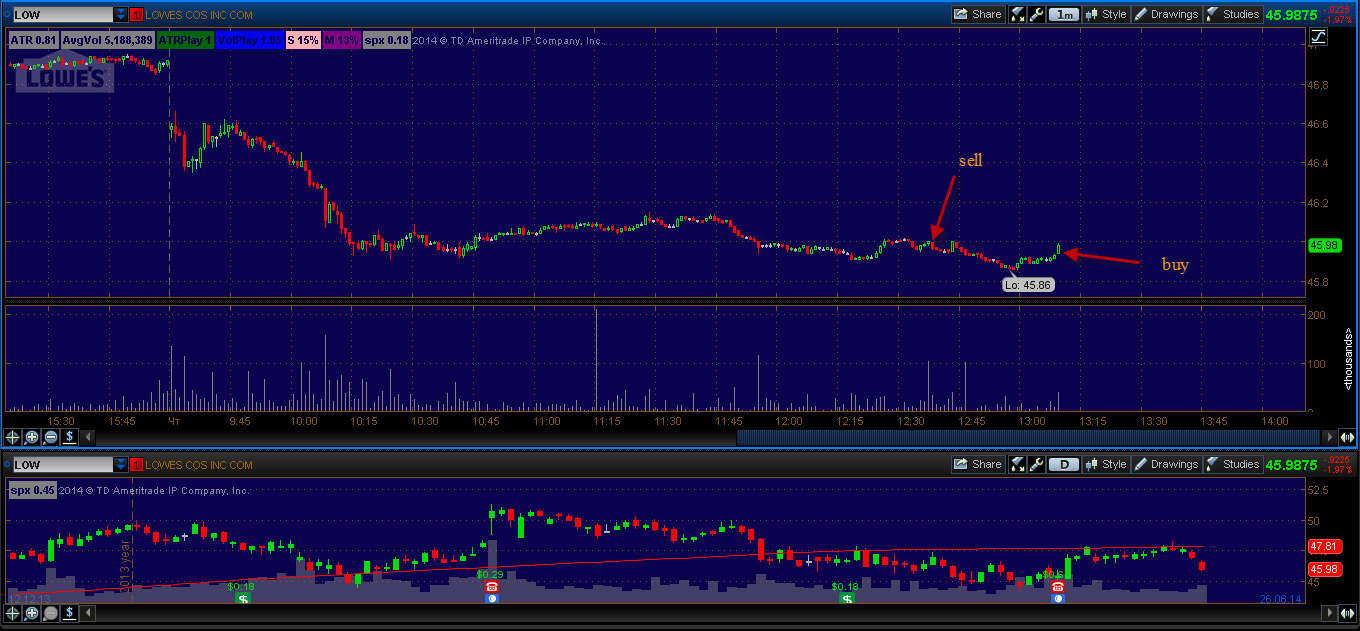The width and height of the screenshot is (1360, 631).
Task: Click the spx 0.18 label in the upper chart
Action: tap(387, 40)
